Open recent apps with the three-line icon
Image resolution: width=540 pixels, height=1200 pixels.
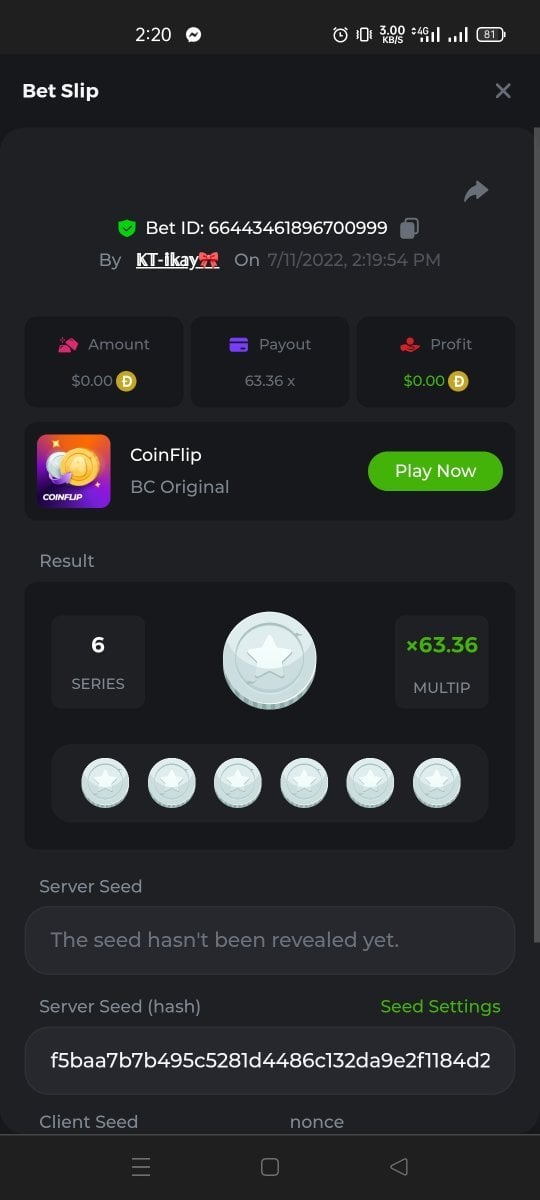tap(142, 1166)
